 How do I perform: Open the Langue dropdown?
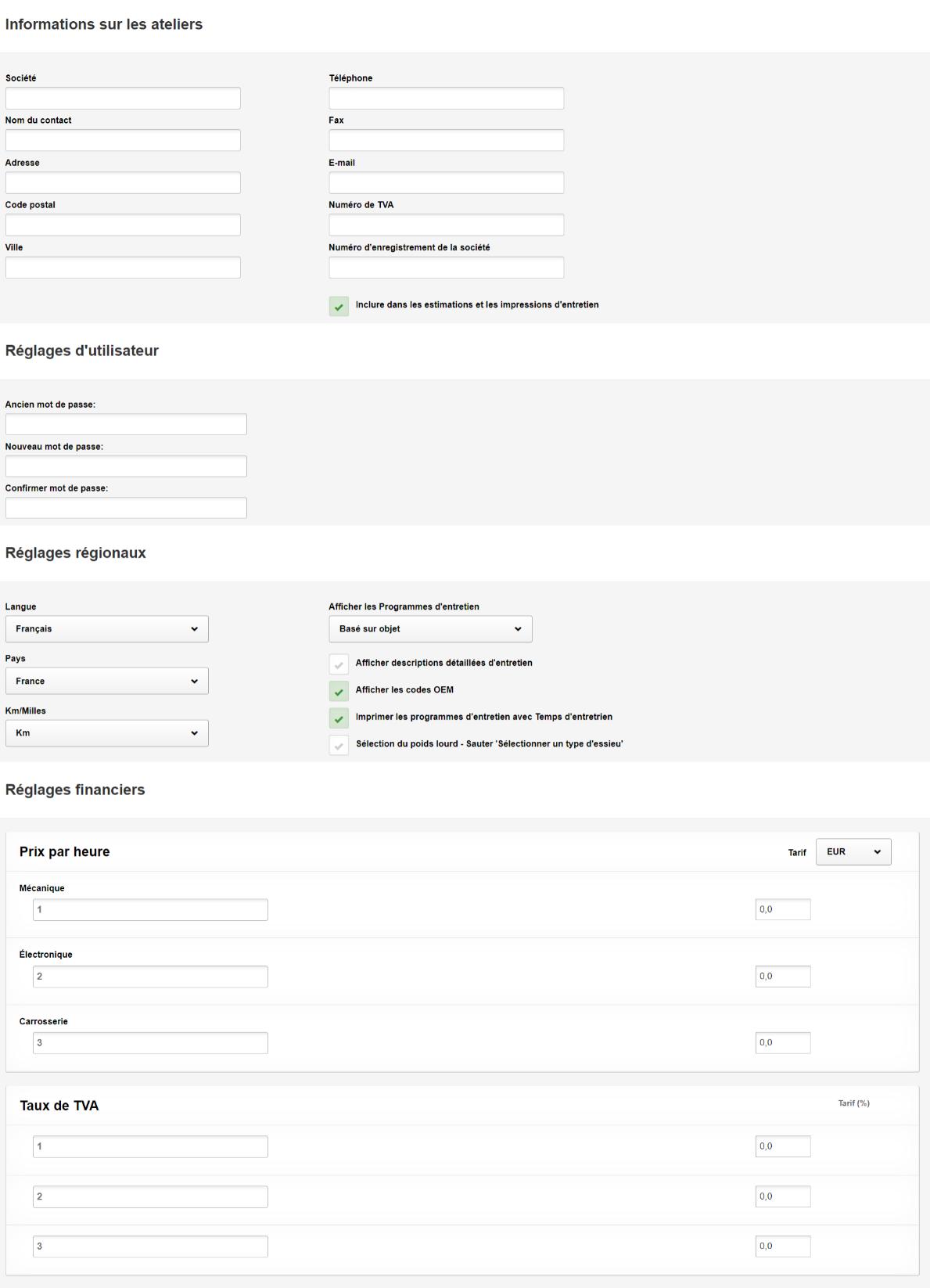107,629
